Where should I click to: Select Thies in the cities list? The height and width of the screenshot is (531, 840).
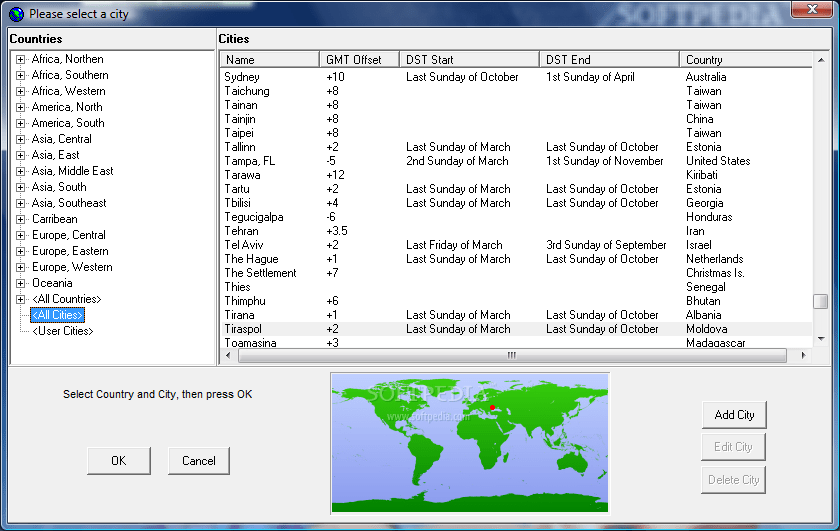point(237,287)
